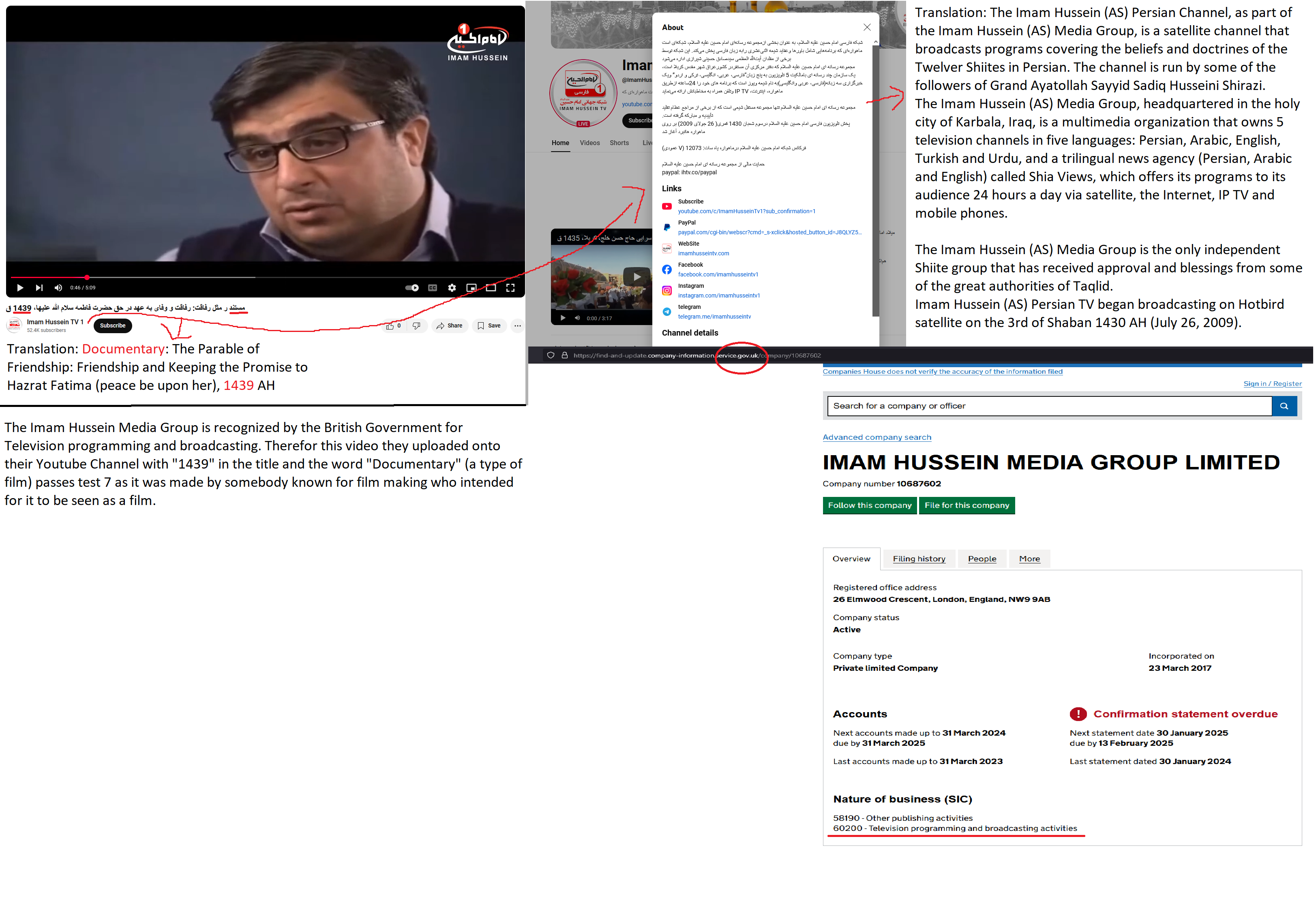
Task: Click the Follow this company button
Action: pyautogui.click(x=870, y=506)
